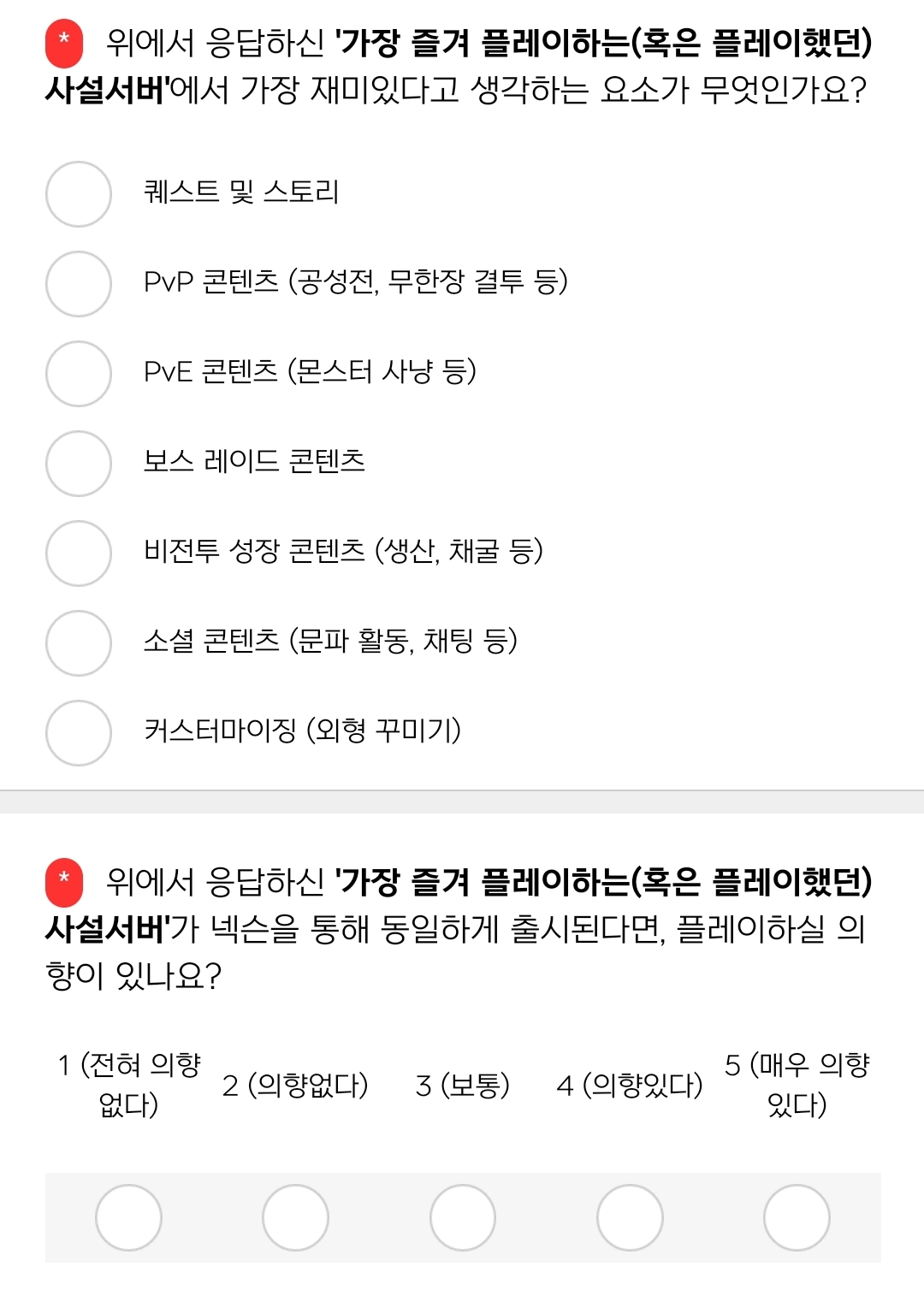924x1302 pixels.
Task: Pick the rating circle under 4 (의향있다)
Action: point(630,1217)
